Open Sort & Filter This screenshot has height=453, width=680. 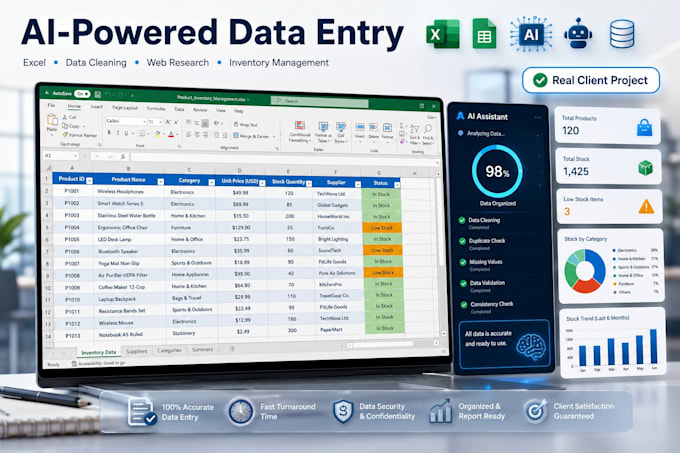(x=415, y=134)
